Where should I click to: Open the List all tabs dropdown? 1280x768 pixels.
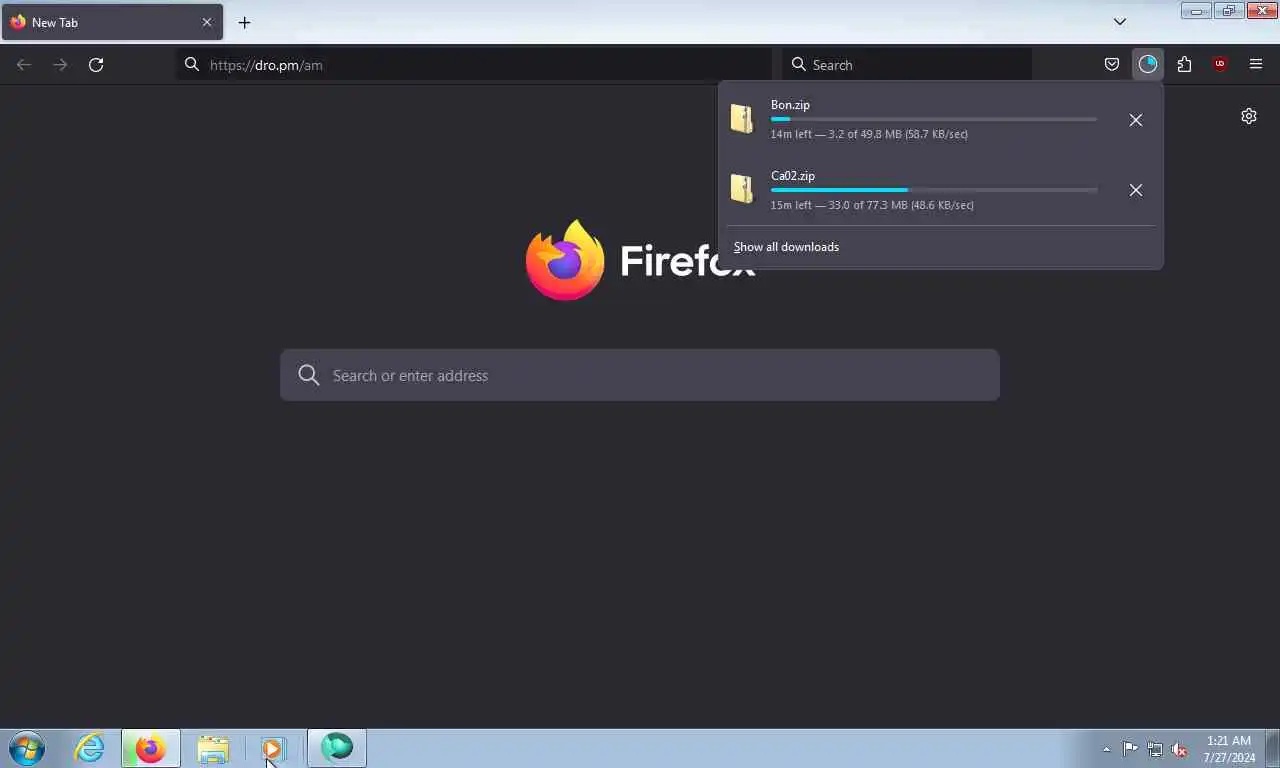coord(1120,22)
